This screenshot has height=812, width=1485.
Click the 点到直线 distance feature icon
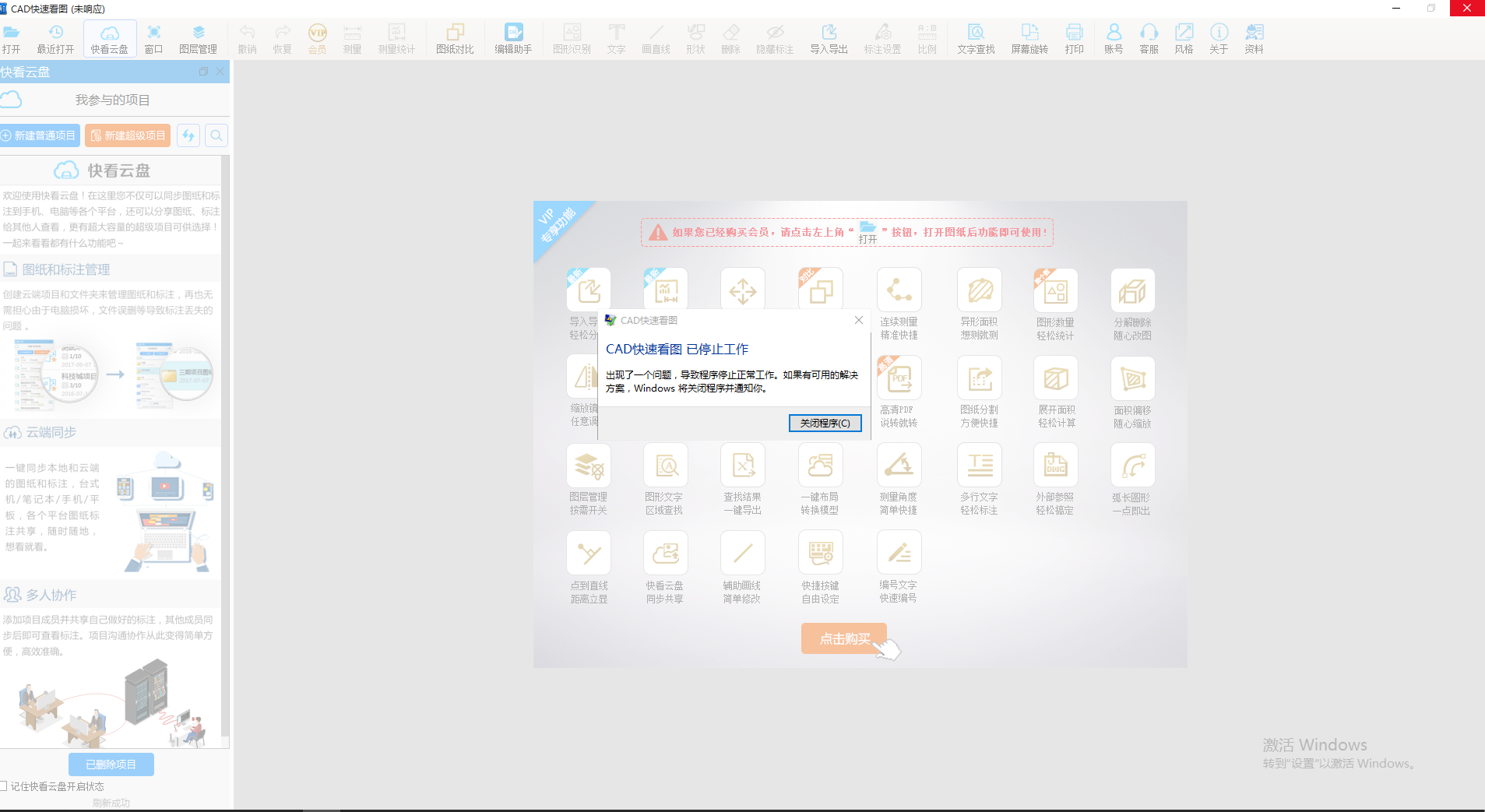589,553
